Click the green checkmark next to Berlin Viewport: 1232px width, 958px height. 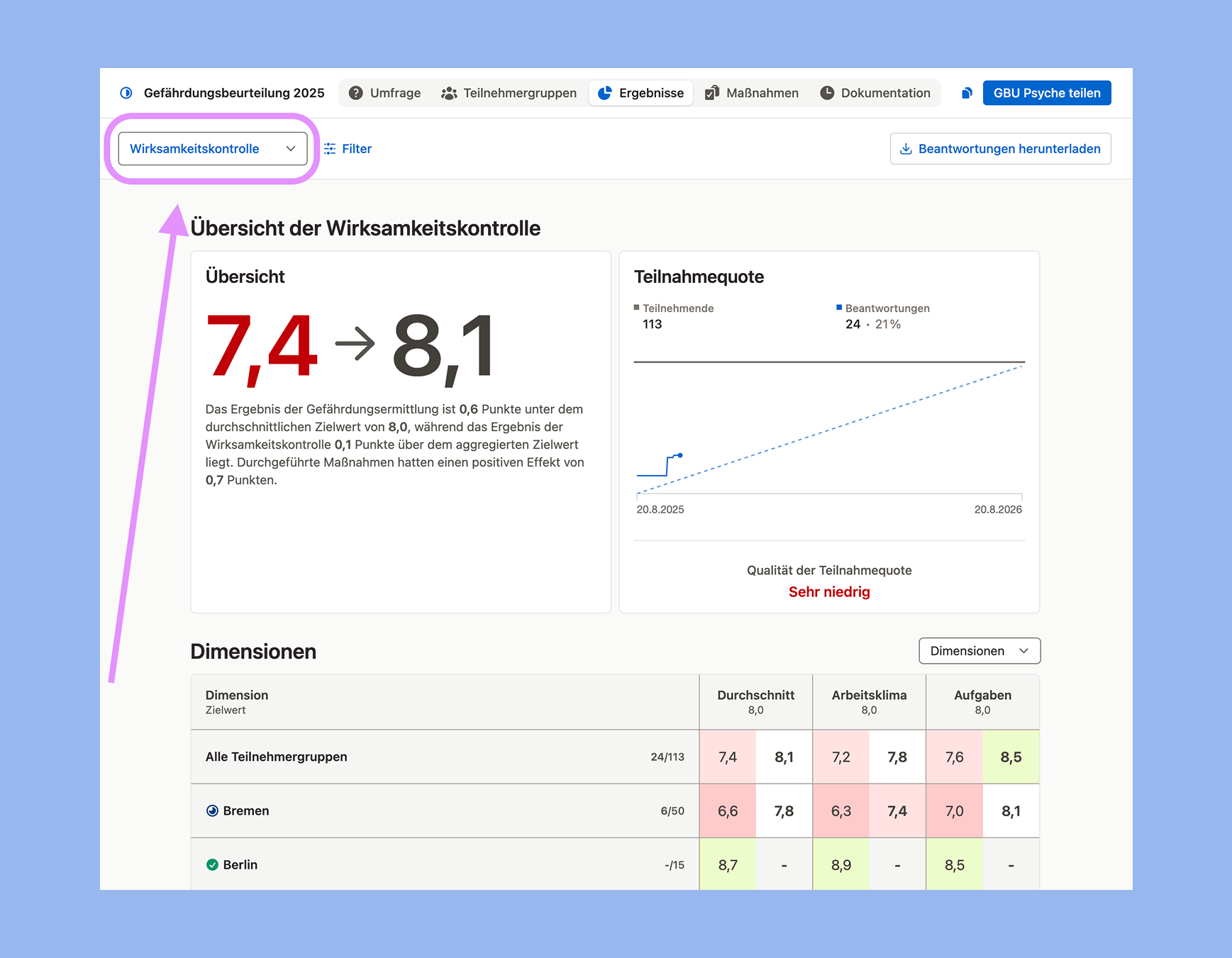coord(212,864)
